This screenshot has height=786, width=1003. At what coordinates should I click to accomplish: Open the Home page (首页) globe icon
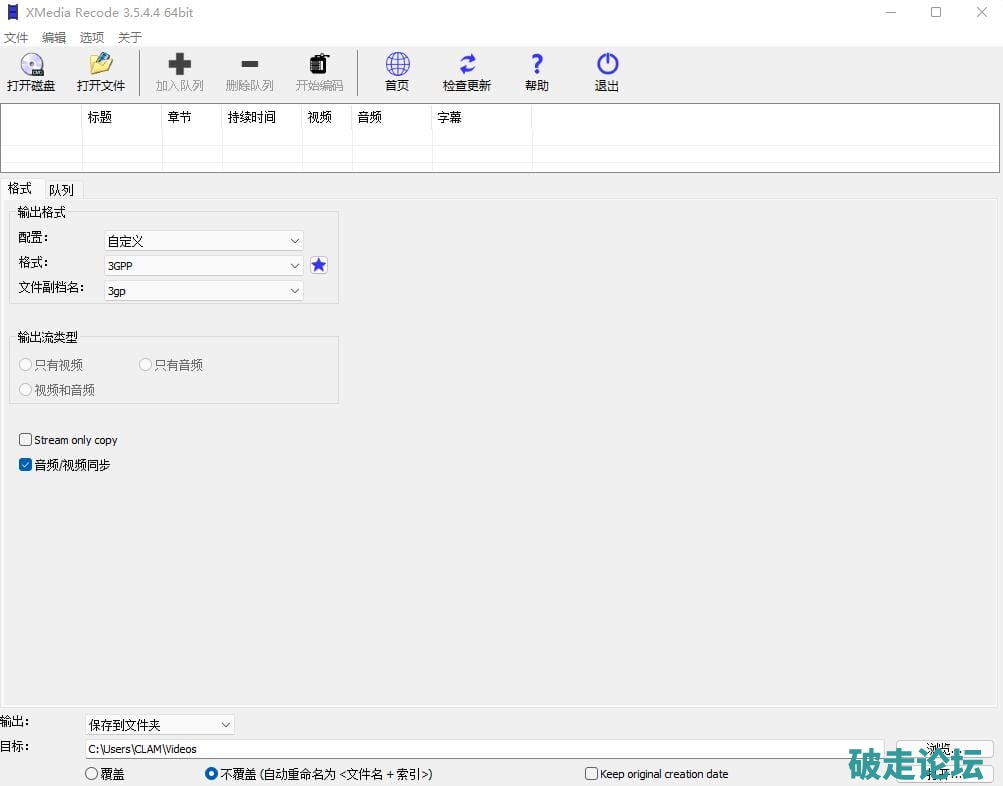tap(397, 66)
